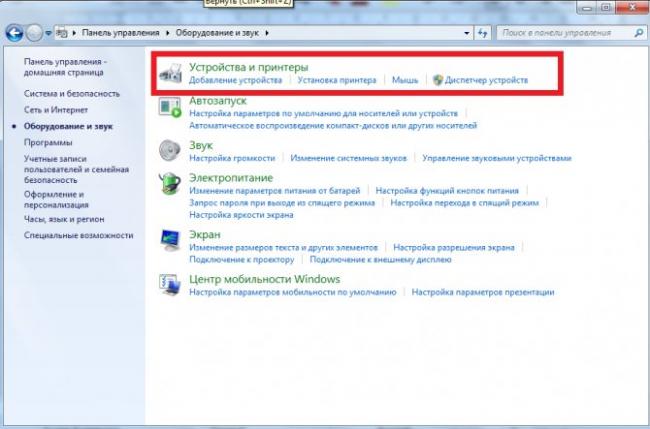Screen dimensions: 650x429
Task: Click Настройка параметров по умолчанию для носителей link
Action: pyautogui.click(x=323, y=113)
